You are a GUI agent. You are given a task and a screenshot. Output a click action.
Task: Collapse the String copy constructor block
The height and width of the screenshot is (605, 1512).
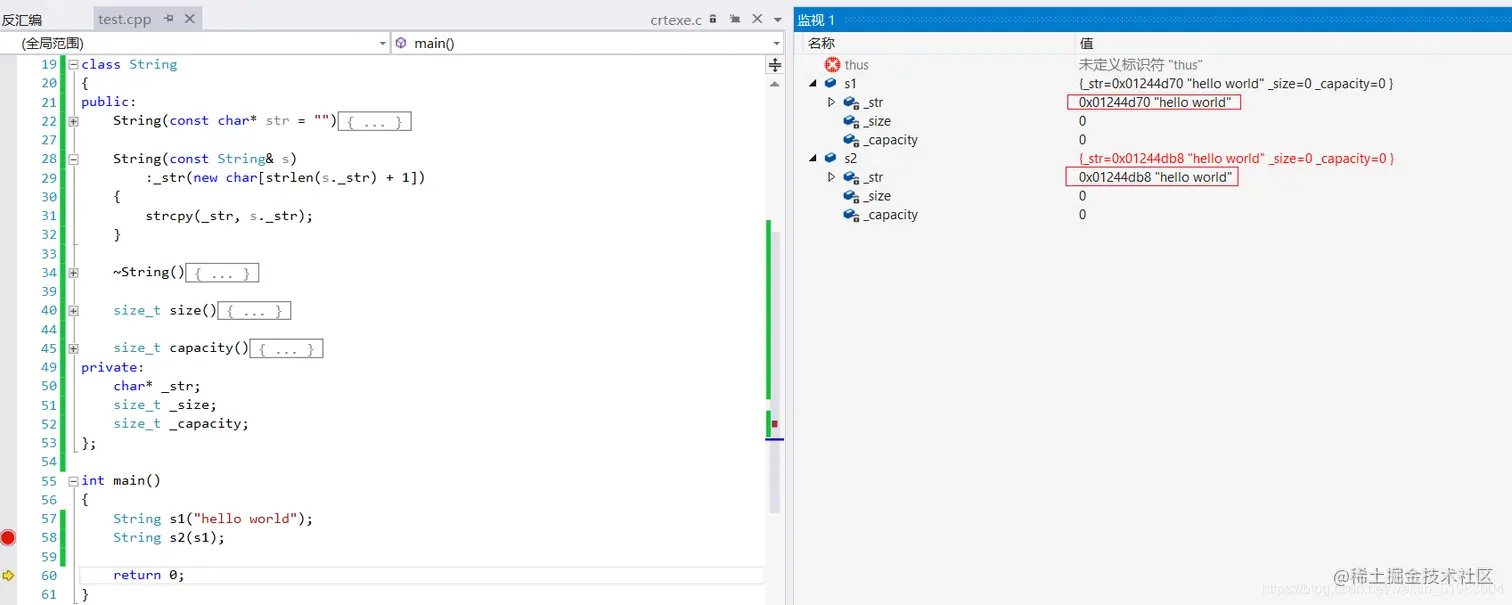coord(73,159)
